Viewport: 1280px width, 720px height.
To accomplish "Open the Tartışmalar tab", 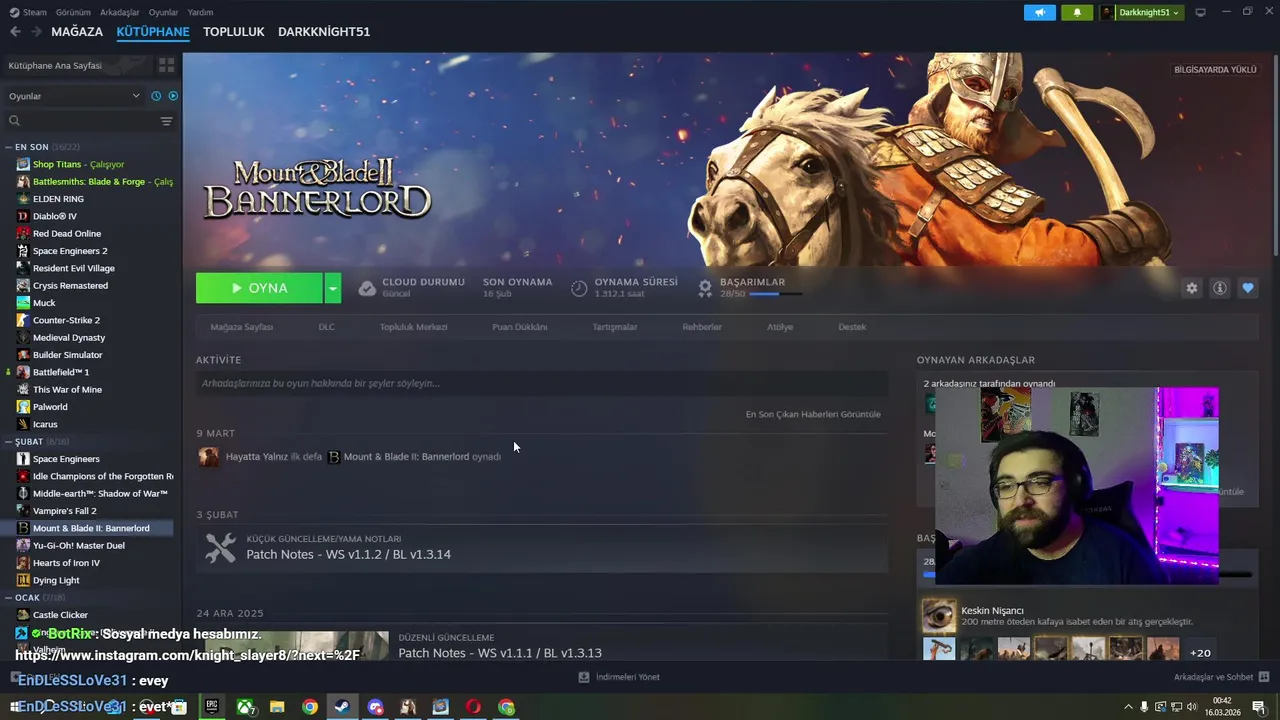I will point(614,327).
